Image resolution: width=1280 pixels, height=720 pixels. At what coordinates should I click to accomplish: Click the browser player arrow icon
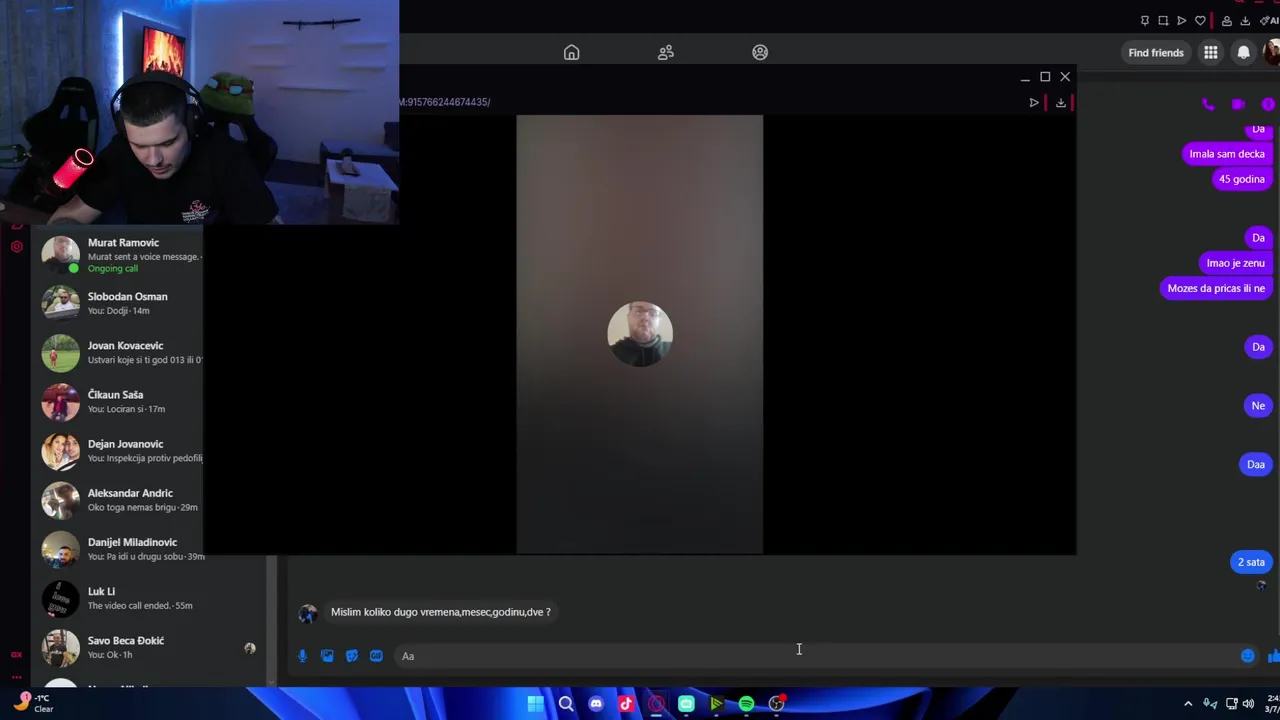pos(1181,21)
